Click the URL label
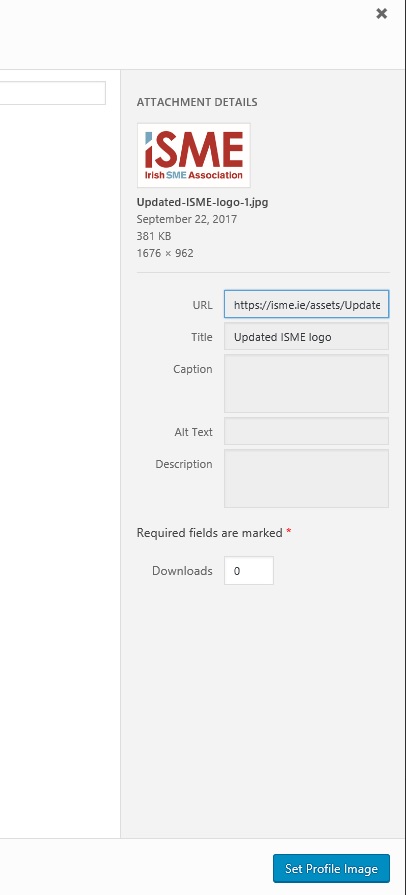406x895 pixels. click(203, 305)
